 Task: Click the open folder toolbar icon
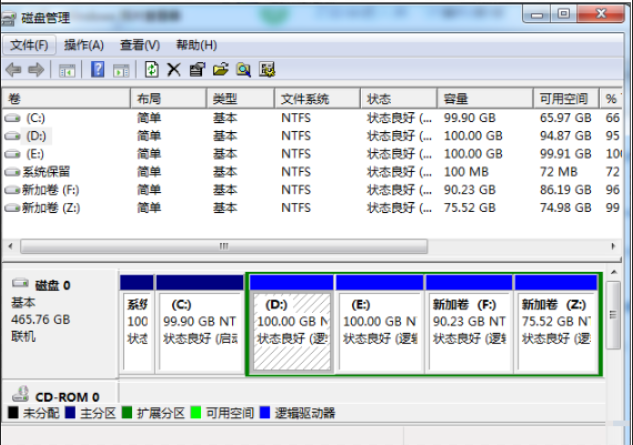tap(220, 69)
